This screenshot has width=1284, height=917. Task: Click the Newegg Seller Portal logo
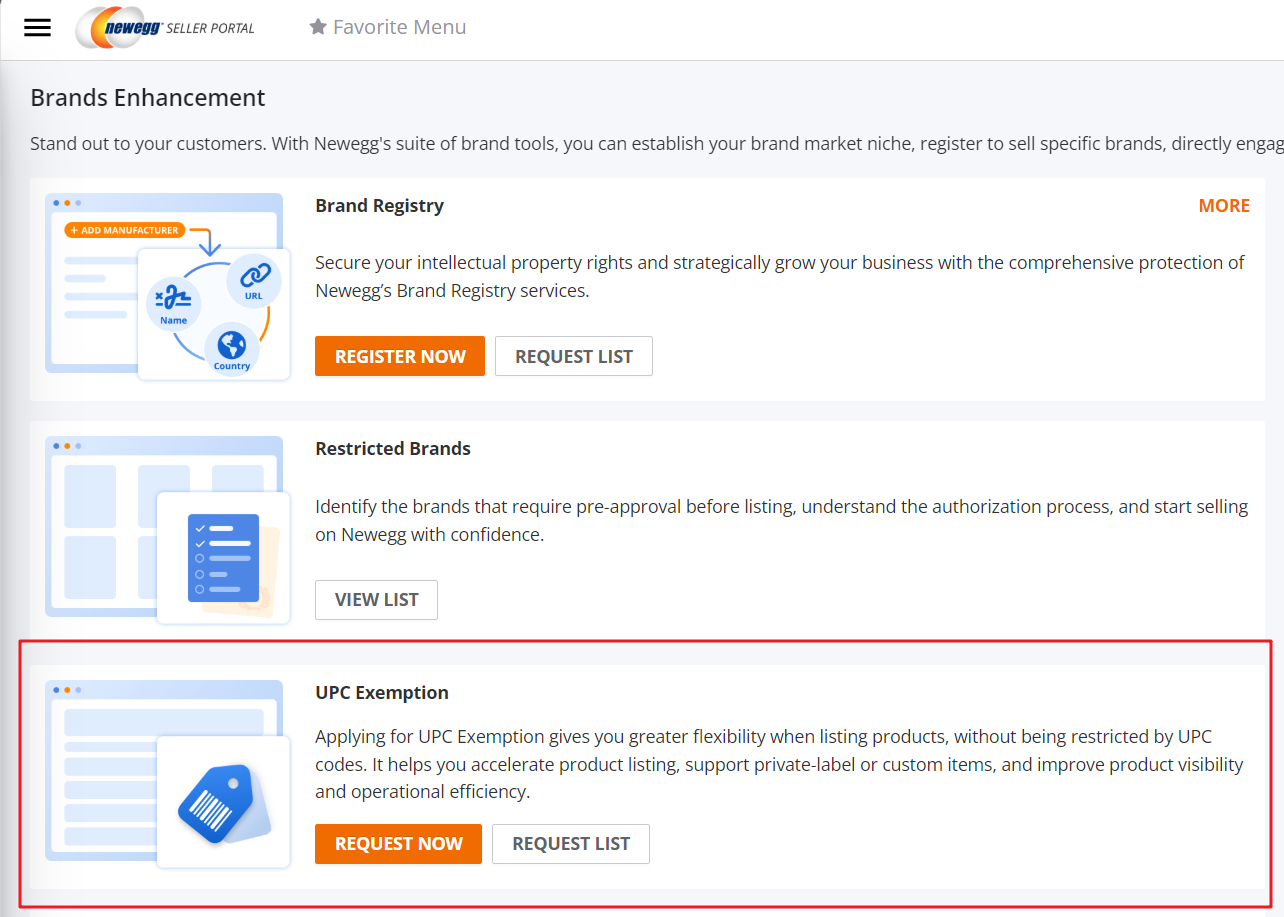click(166, 28)
